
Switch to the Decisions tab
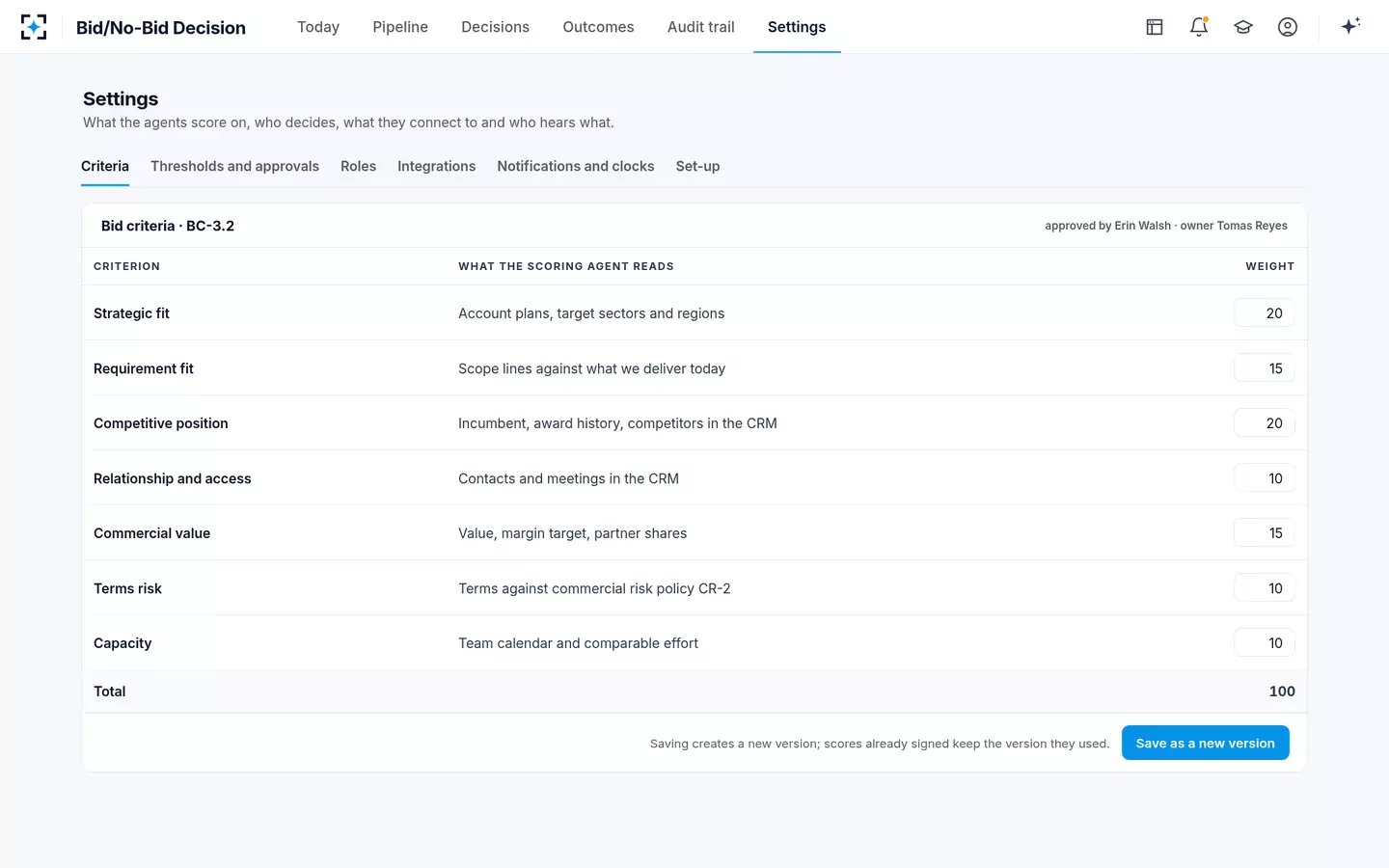point(495,27)
